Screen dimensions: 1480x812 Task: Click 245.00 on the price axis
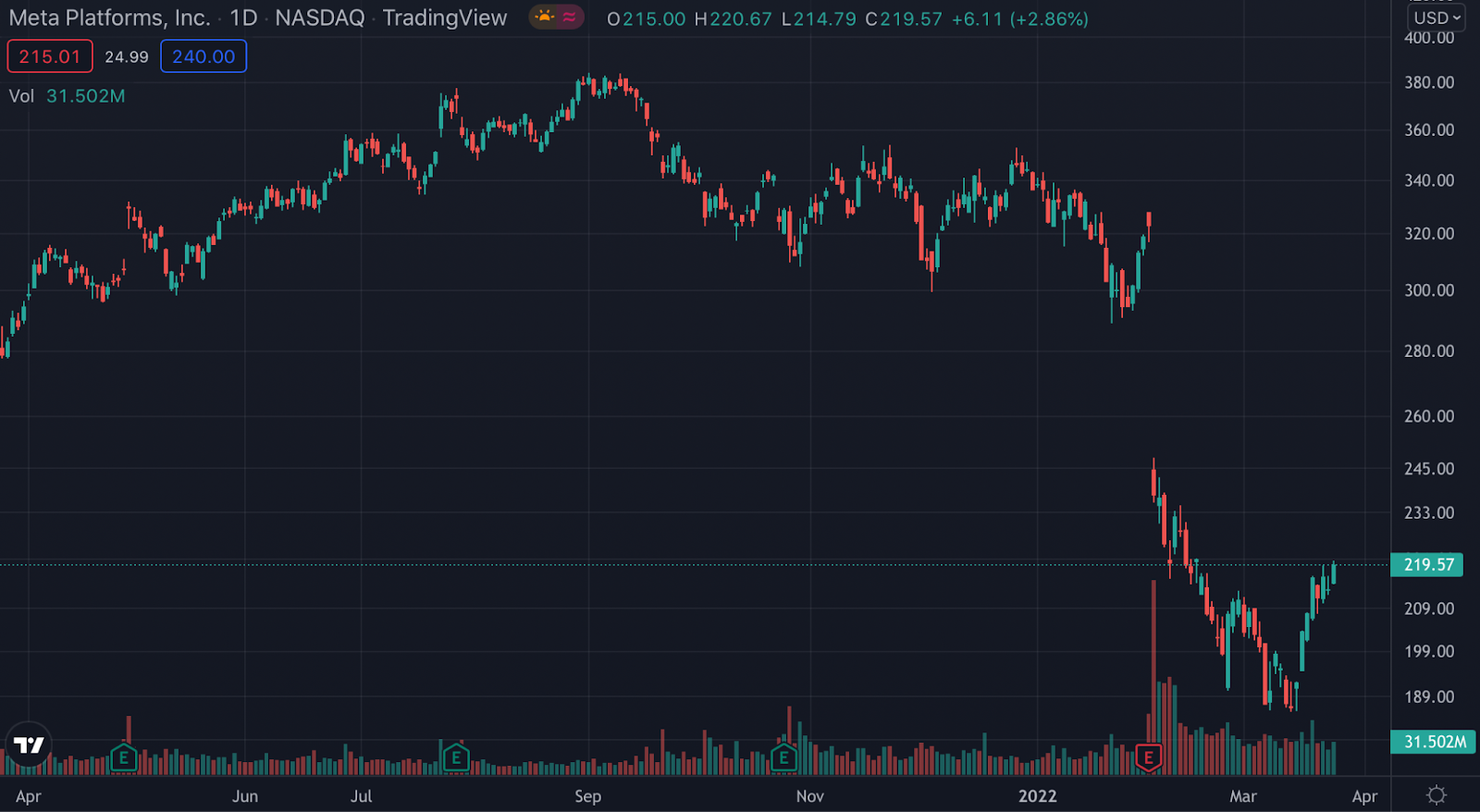1429,469
